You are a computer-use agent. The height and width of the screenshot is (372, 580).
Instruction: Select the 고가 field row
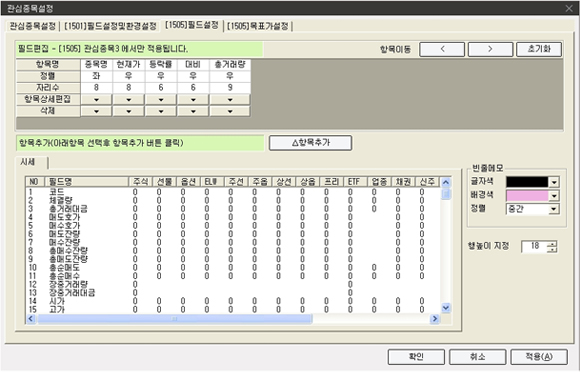[233, 310]
